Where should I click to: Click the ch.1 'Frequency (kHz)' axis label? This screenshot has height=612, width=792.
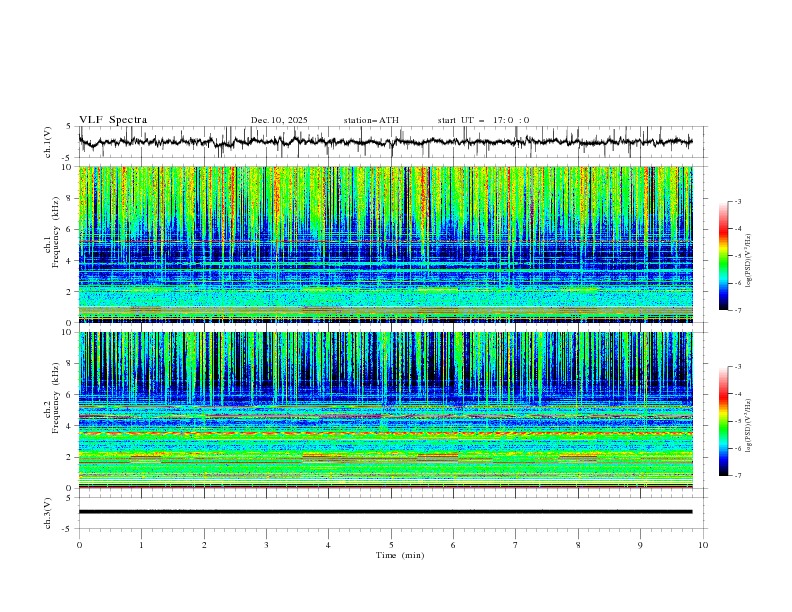point(56,232)
